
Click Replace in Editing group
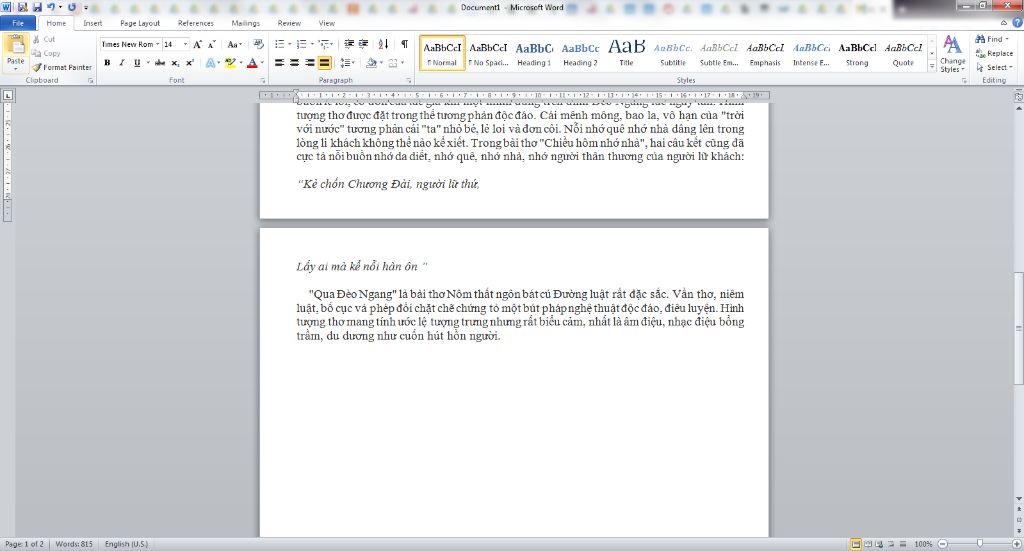pos(994,54)
